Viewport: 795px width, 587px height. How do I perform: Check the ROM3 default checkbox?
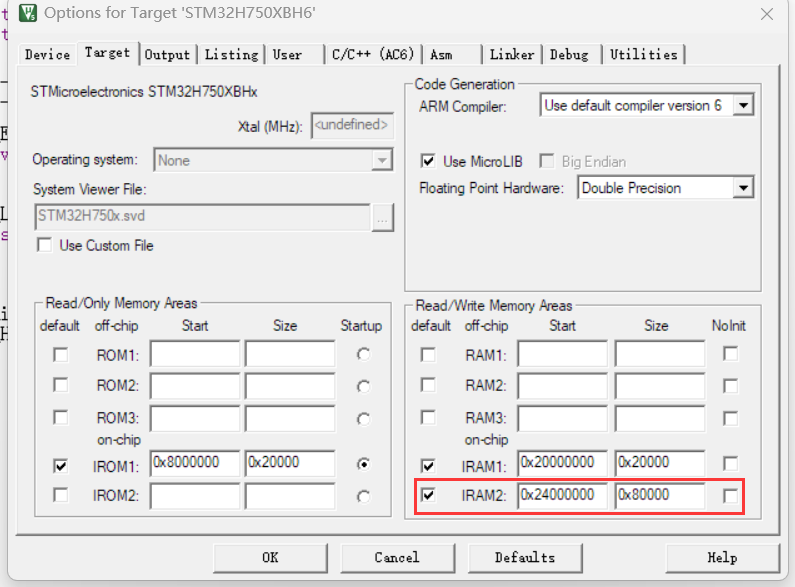click(61, 418)
